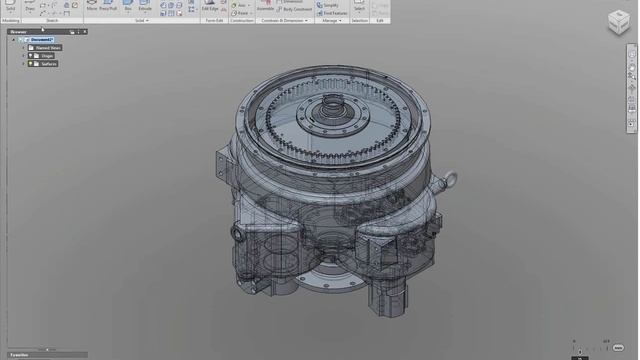Click the ViewCube in the corner

(619, 22)
